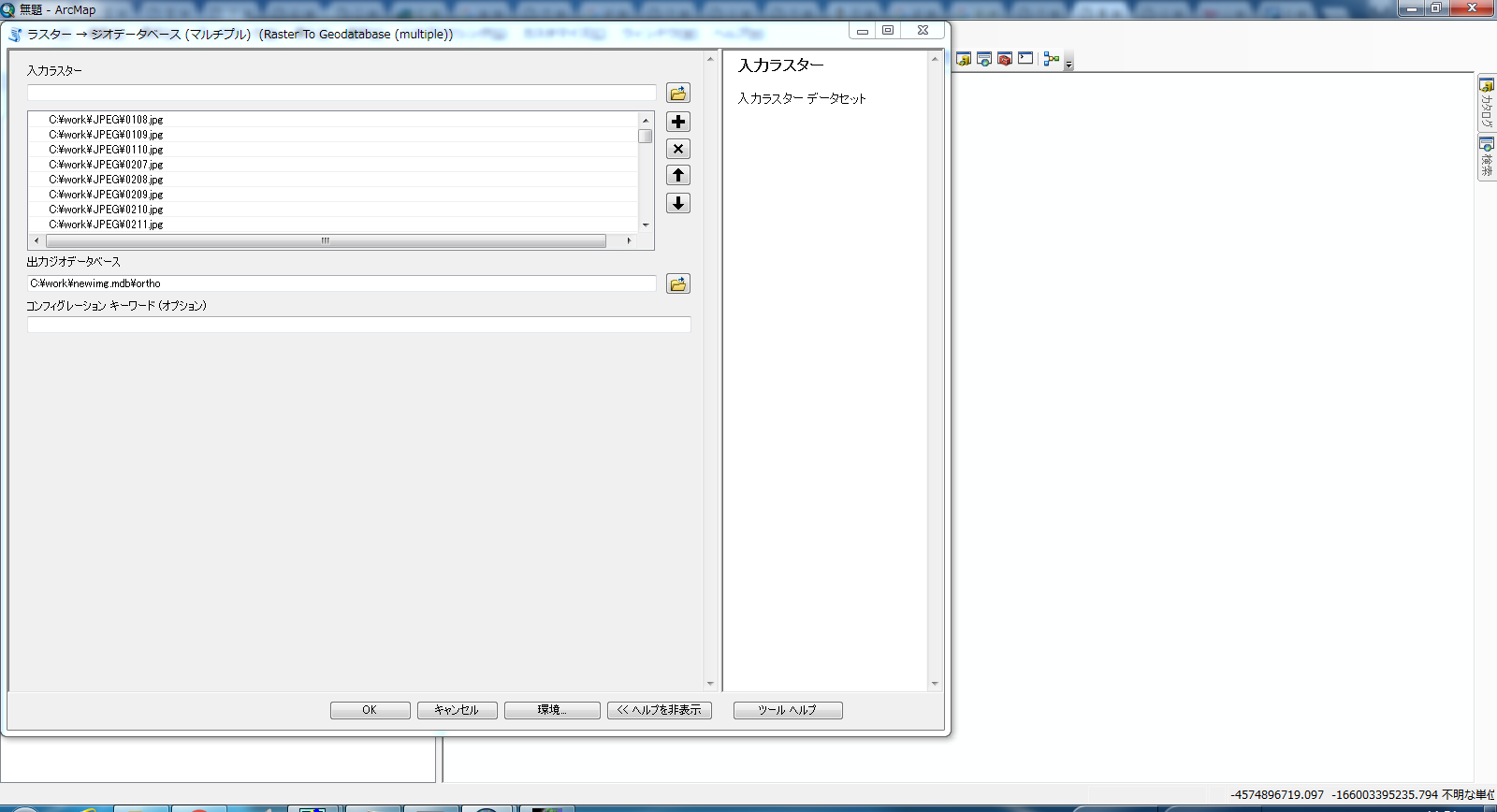The image size is (1497, 812).
Task: Open the Search window toolbar icon
Action: 984,59
